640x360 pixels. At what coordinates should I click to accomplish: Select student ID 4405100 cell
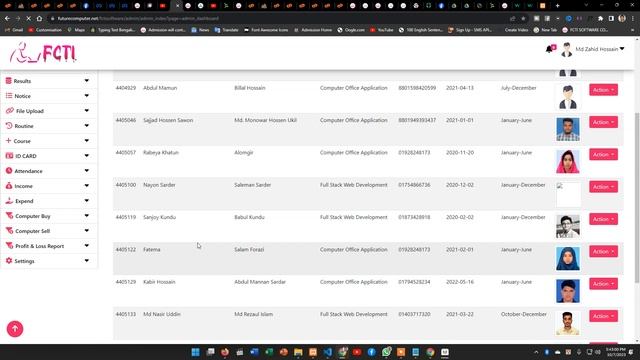coord(126,185)
